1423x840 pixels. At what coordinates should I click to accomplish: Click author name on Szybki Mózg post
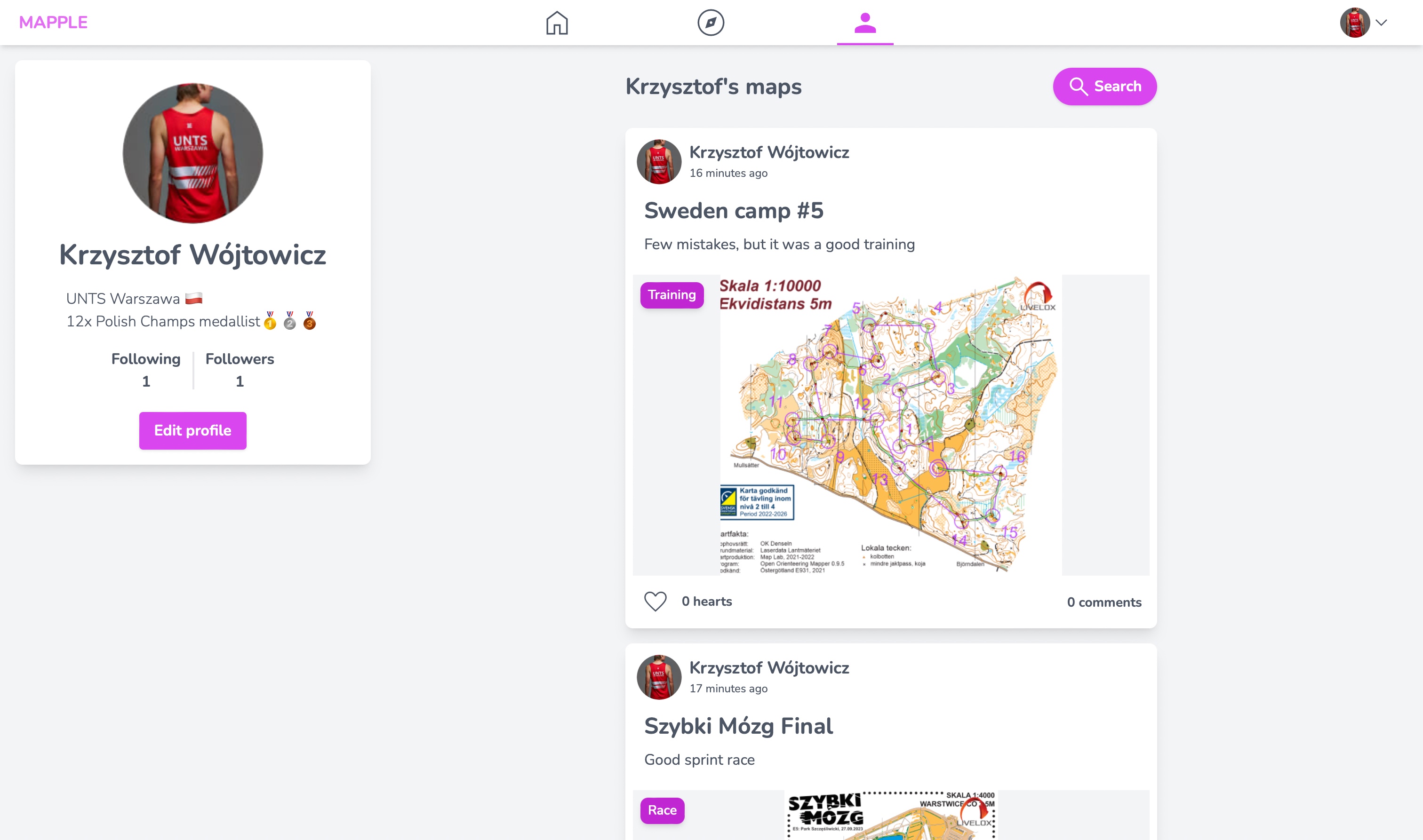click(769, 668)
